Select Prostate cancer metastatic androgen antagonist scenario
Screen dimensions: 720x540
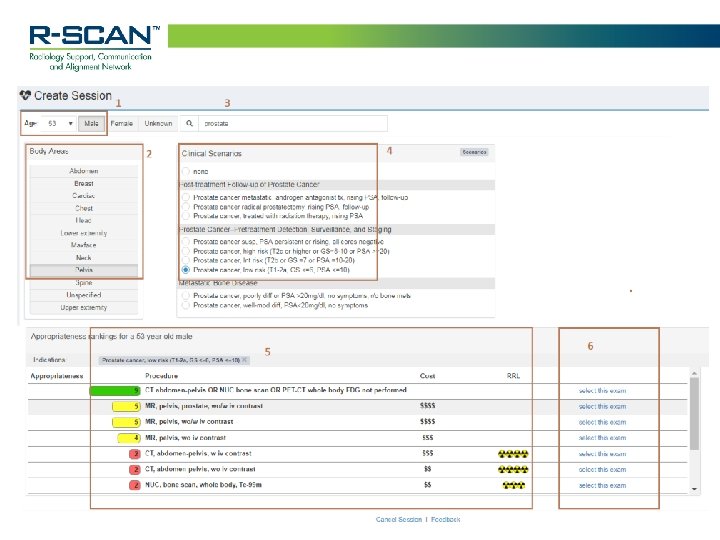[x=186, y=197]
